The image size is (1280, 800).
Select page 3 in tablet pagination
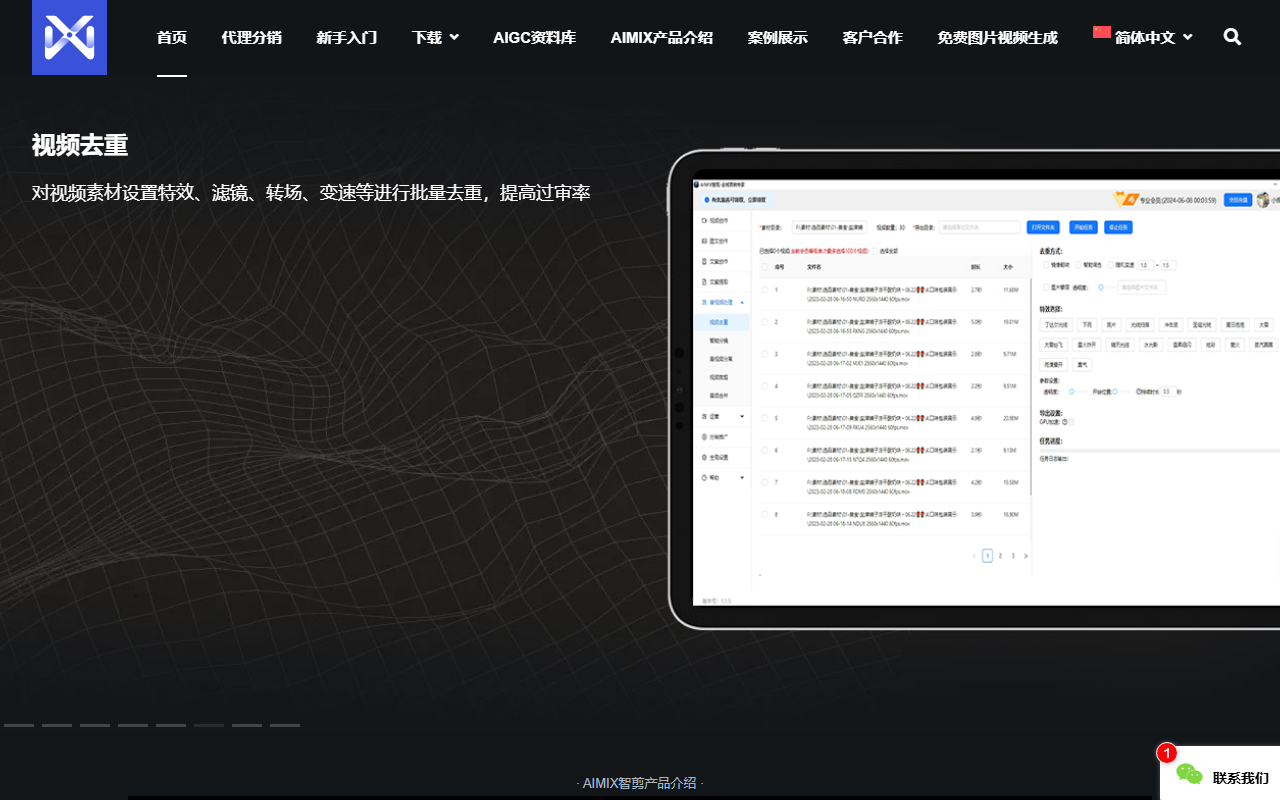1013,555
